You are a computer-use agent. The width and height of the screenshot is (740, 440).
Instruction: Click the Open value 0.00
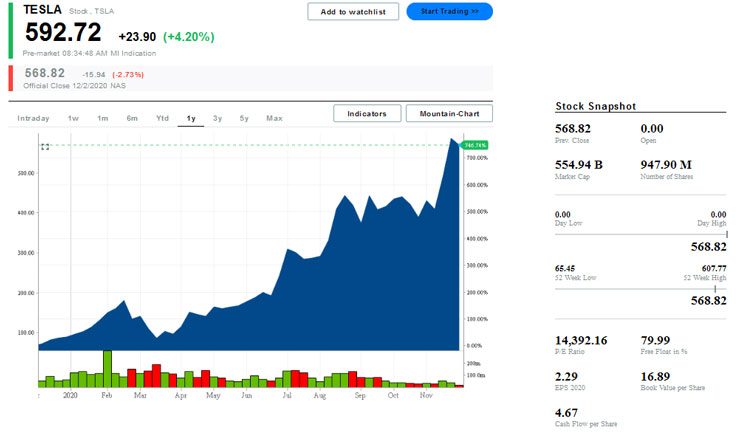[652, 128]
